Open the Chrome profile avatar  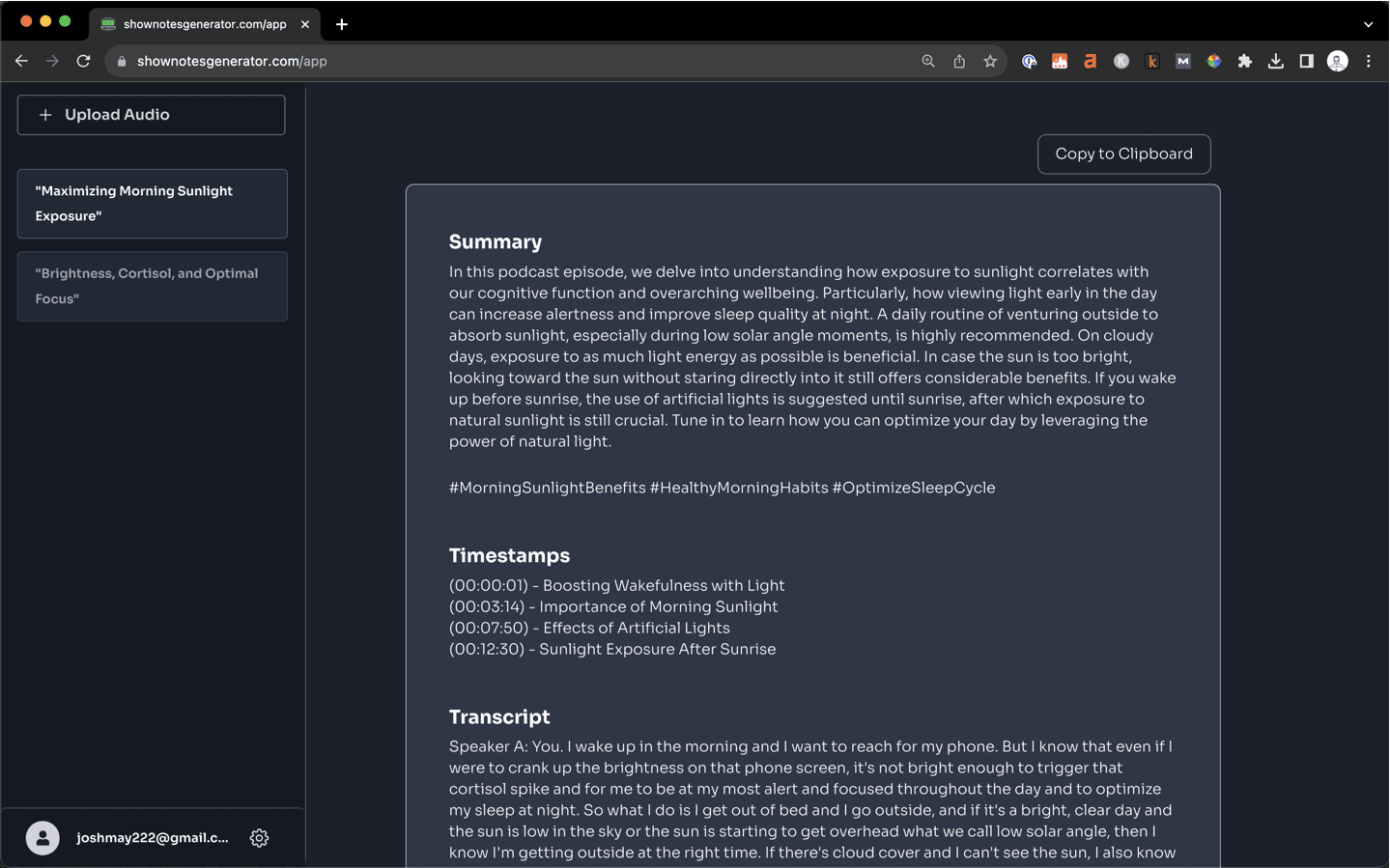pos(1338,61)
